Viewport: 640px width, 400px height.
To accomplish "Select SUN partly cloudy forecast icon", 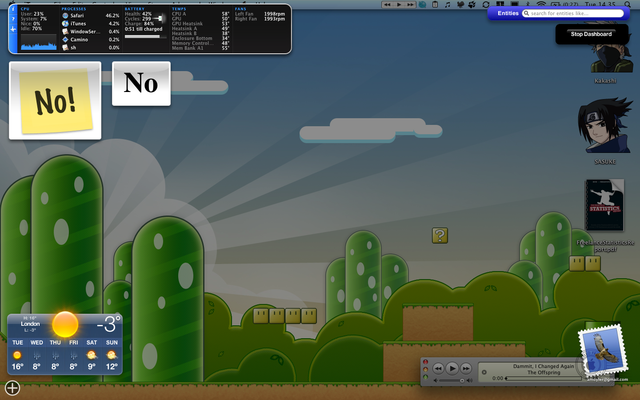I will pos(111,355).
